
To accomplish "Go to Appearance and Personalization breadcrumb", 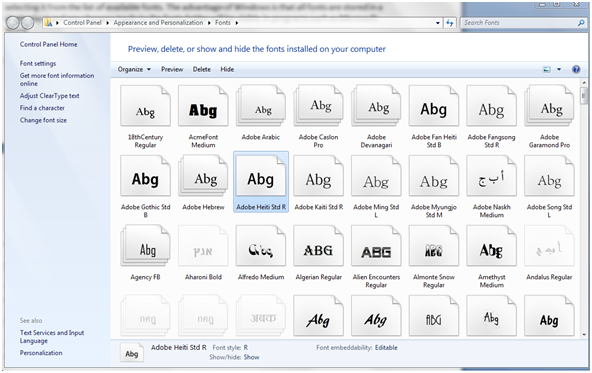I will (x=158, y=23).
